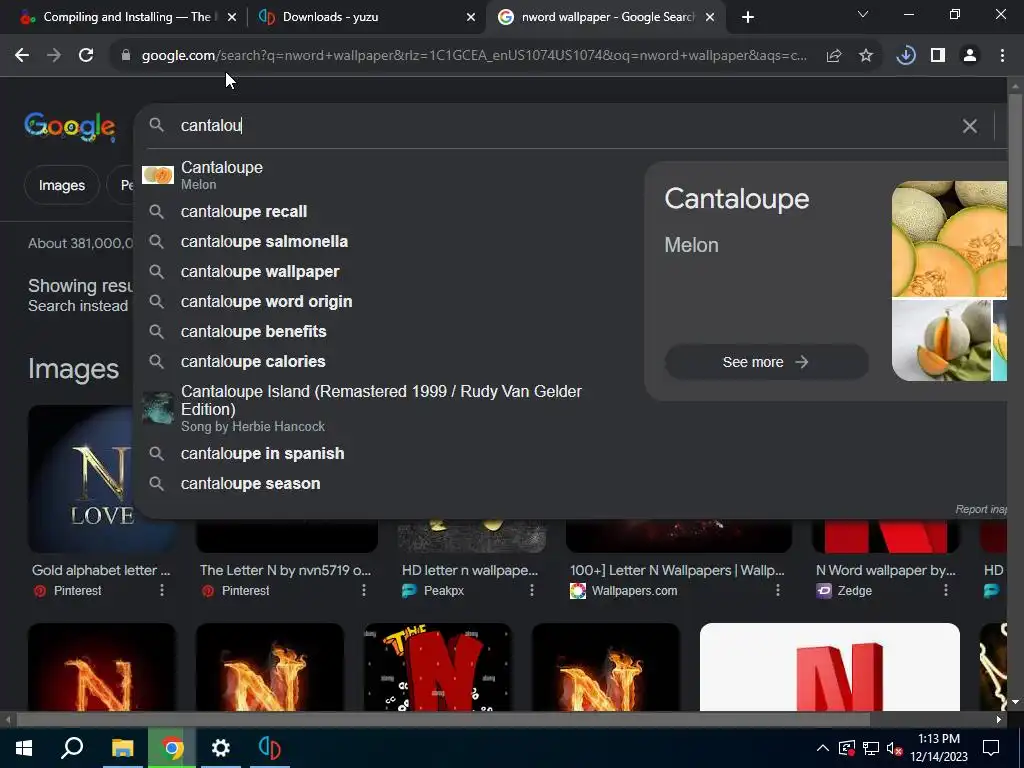This screenshot has height=768, width=1024.
Task: Close the nword wallpaper Google Search tab
Action: [710, 17]
